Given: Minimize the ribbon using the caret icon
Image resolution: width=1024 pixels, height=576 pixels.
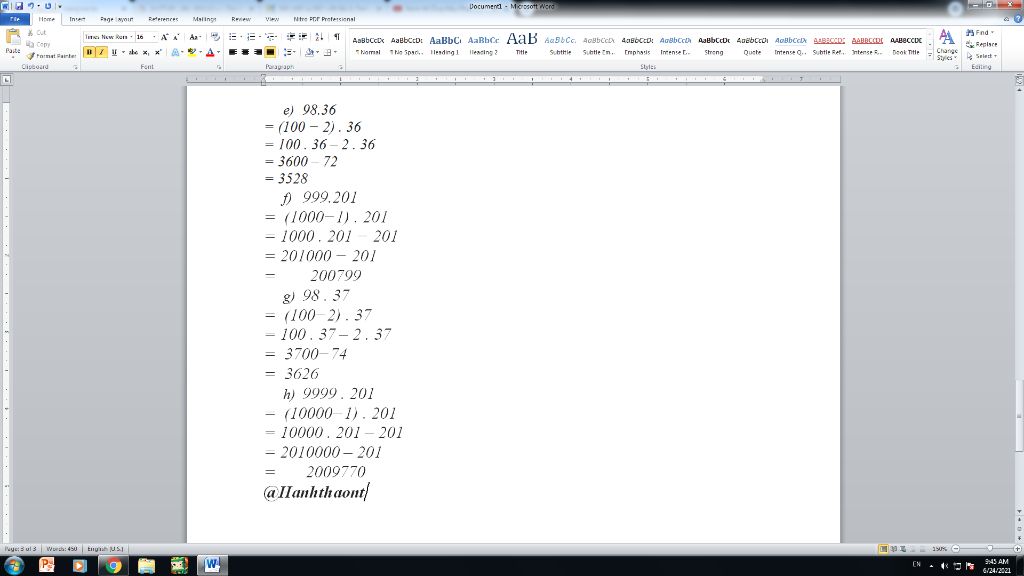Looking at the screenshot, I should [x=1006, y=19].
